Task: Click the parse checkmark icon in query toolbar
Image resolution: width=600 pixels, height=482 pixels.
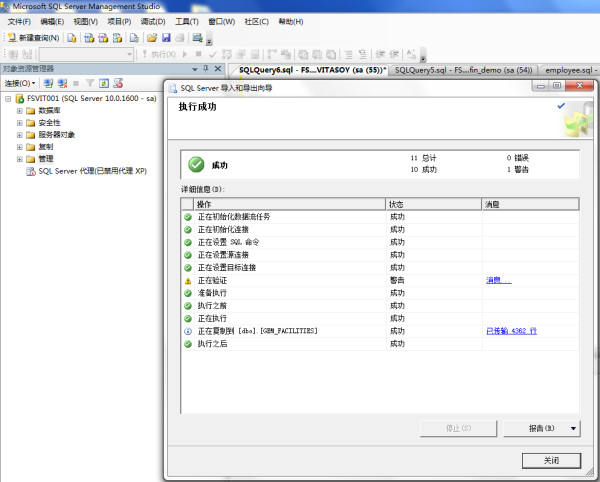Action: (213, 54)
